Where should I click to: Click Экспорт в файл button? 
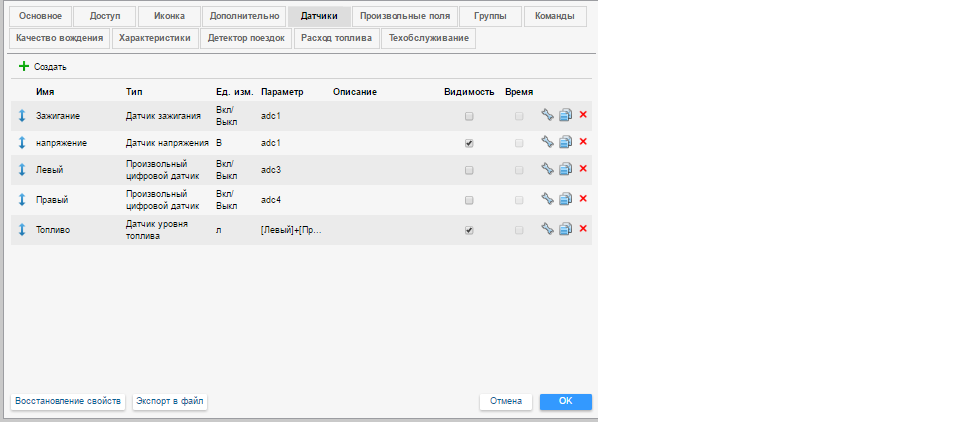coord(170,401)
